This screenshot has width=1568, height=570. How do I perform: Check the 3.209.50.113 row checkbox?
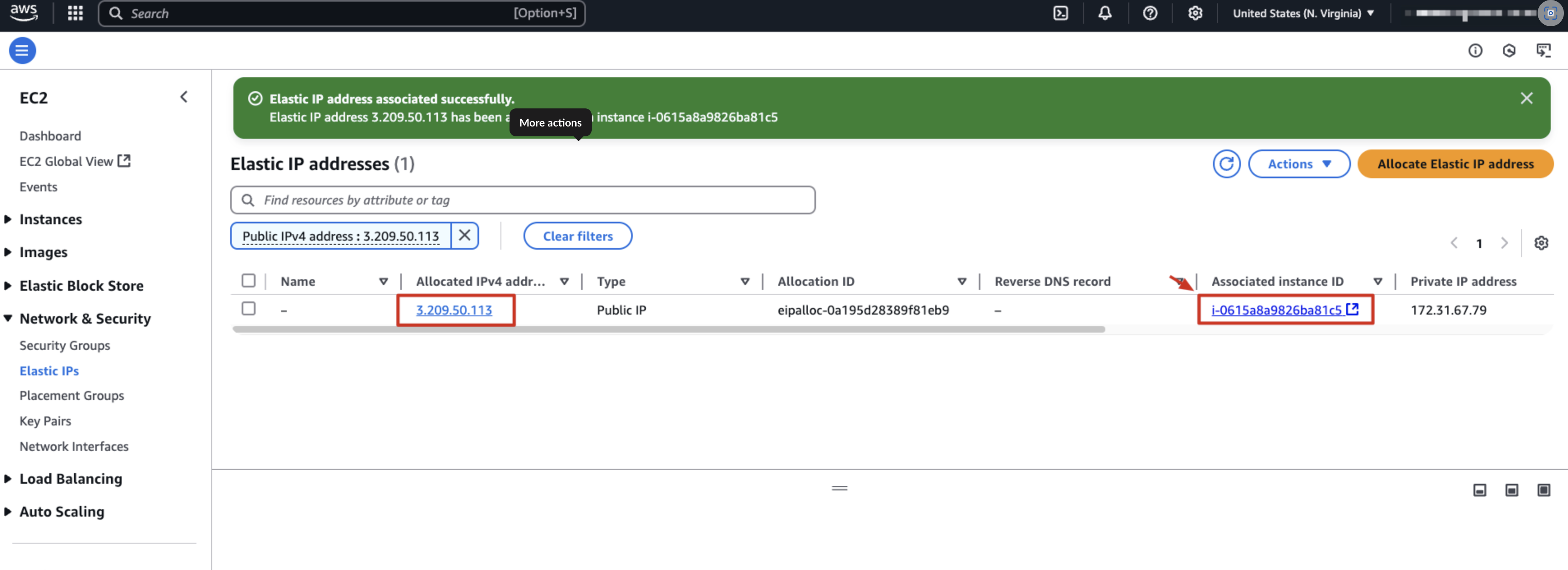pos(248,309)
